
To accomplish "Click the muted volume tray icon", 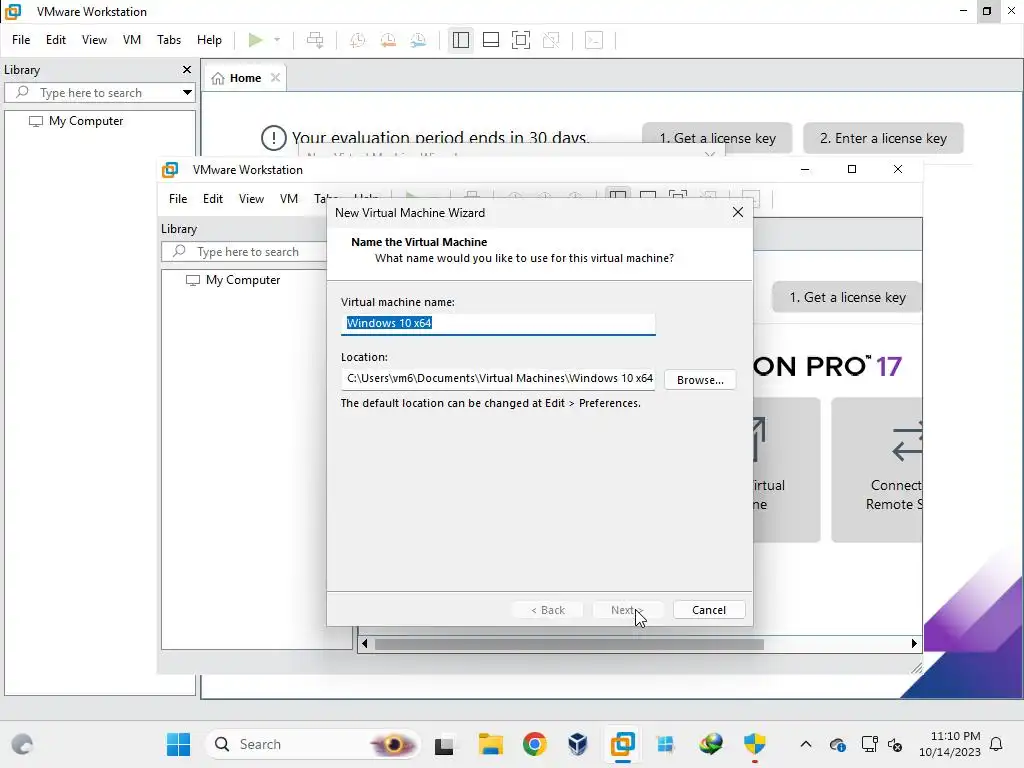I will point(895,744).
